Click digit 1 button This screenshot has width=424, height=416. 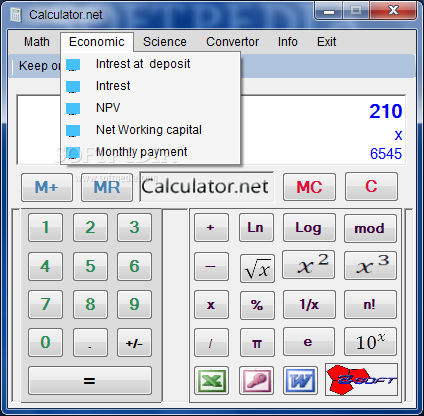tap(45, 227)
